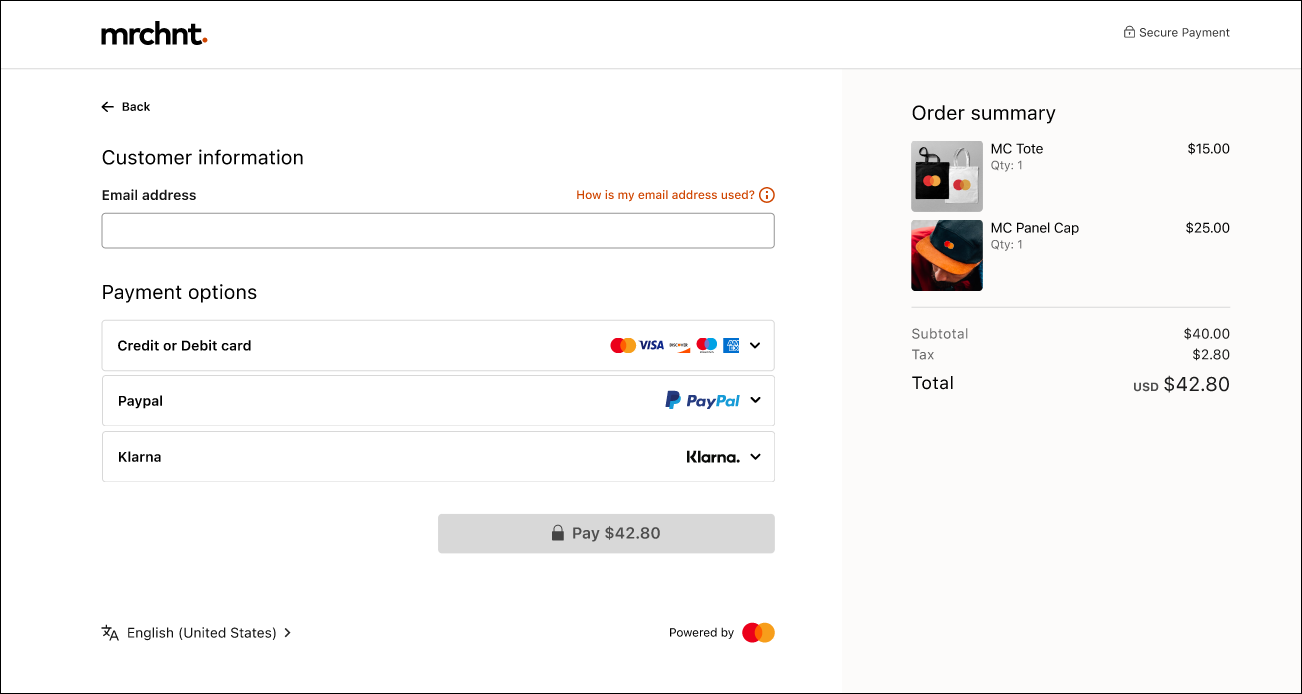Click the Visa logo next to card option
The width and height of the screenshot is (1302, 694).
tap(651, 345)
